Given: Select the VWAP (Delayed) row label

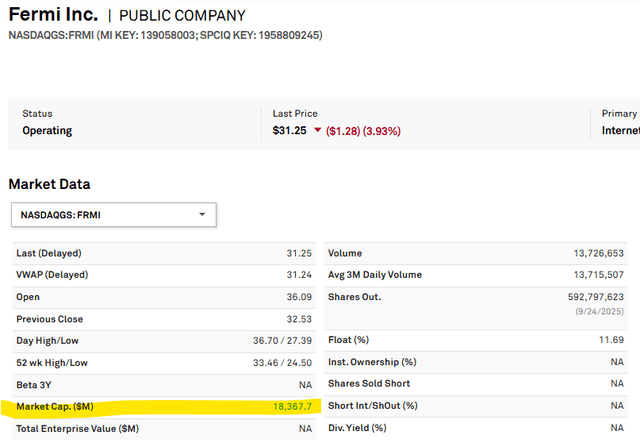Looking at the screenshot, I should (52, 275).
